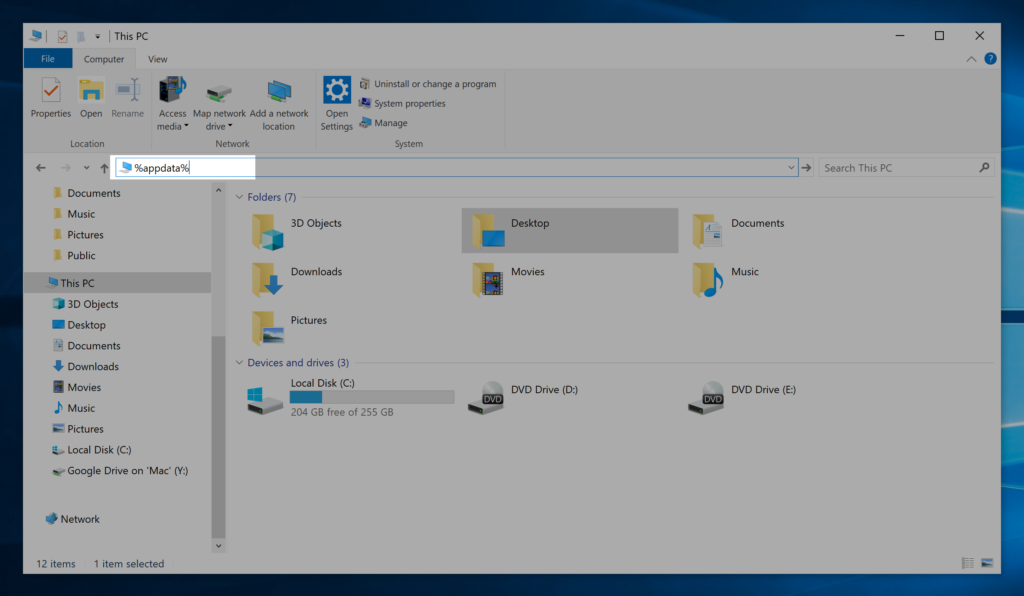This screenshot has width=1024, height=596.
Task: Select the Desktop folder in main pane
Action: coord(569,230)
